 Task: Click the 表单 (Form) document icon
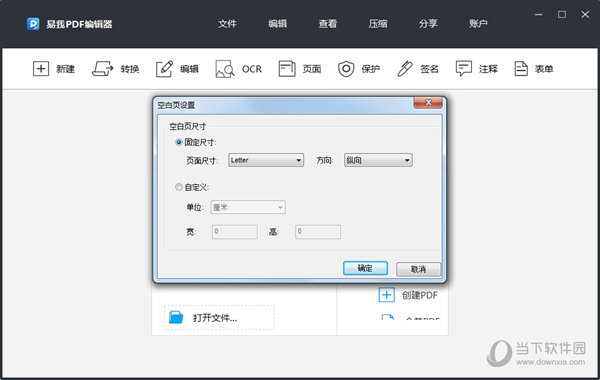521,69
